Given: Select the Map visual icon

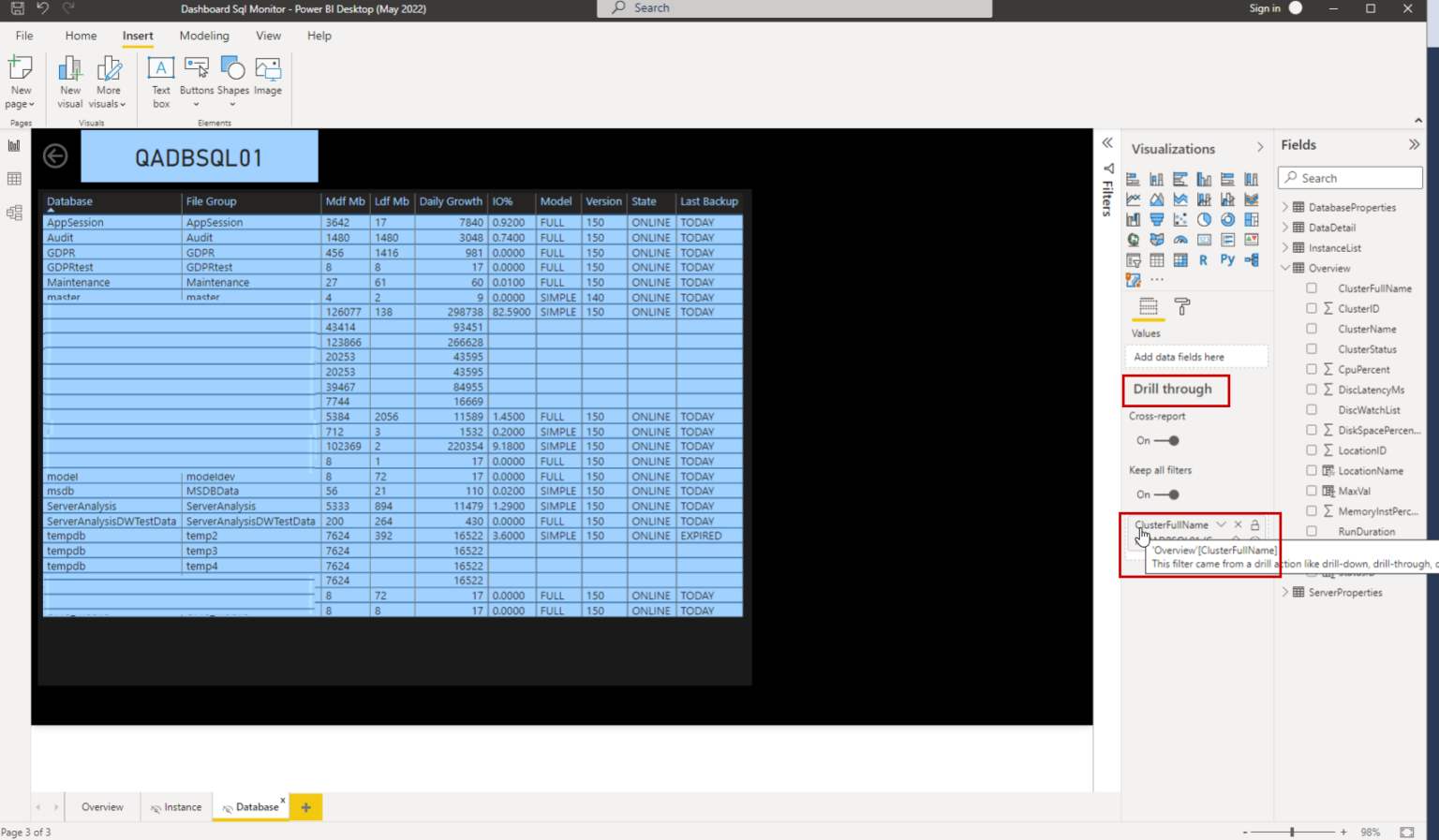Looking at the screenshot, I should coord(1133,239).
